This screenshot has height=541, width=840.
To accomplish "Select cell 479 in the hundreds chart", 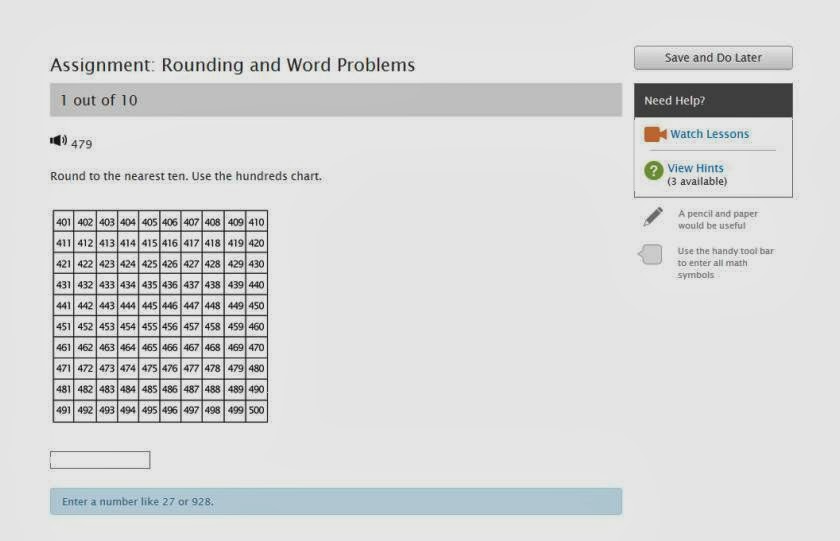I will 235,369.
